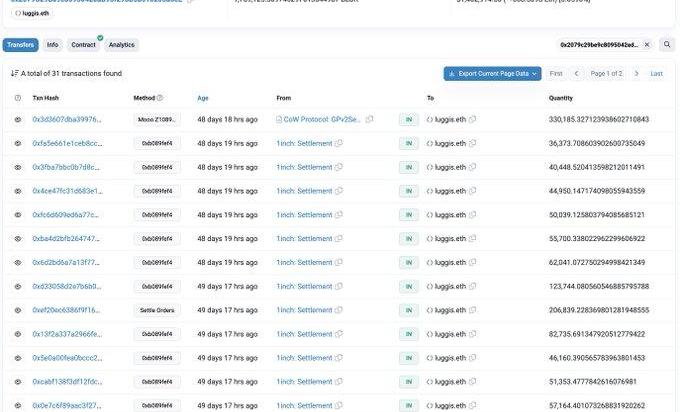Click the IN badge in the first row

click(x=409, y=119)
